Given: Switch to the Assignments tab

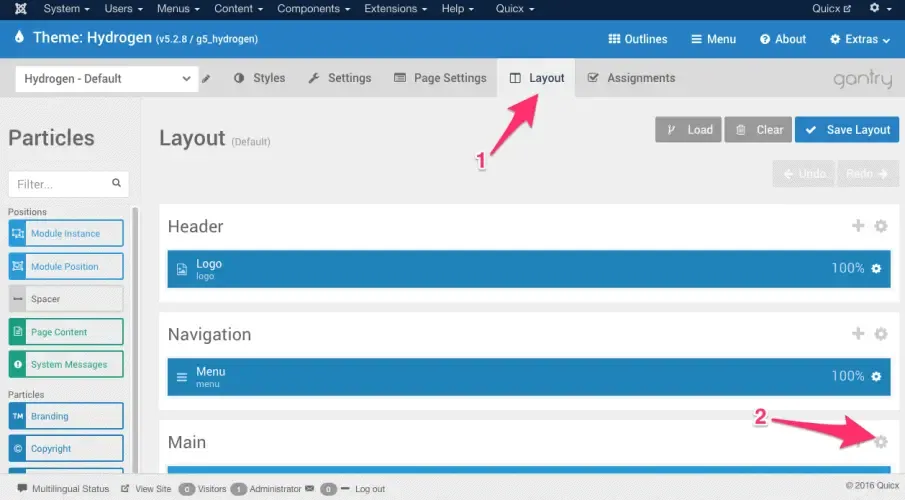Looking at the screenshot, I should (x=631, y=78).
